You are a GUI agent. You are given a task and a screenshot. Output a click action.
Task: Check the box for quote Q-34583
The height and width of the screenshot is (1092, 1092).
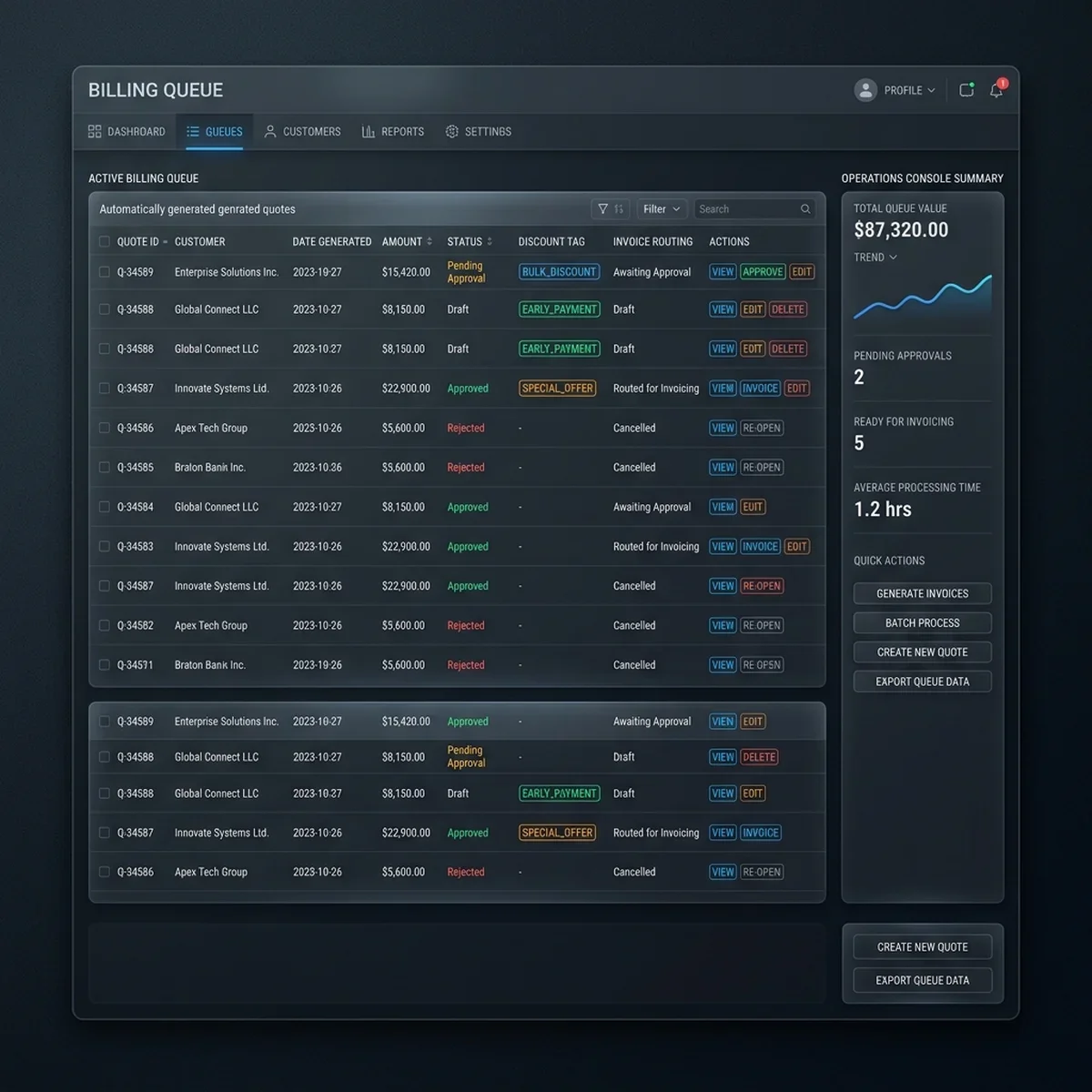tap(104, 547)
